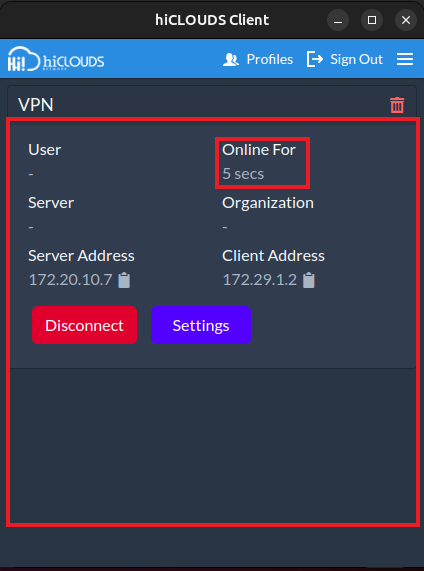The height and width of the screenshot is (571, 424).
Task: Minimize the hiCLOUDS Client window
Action: click(338, 20)
